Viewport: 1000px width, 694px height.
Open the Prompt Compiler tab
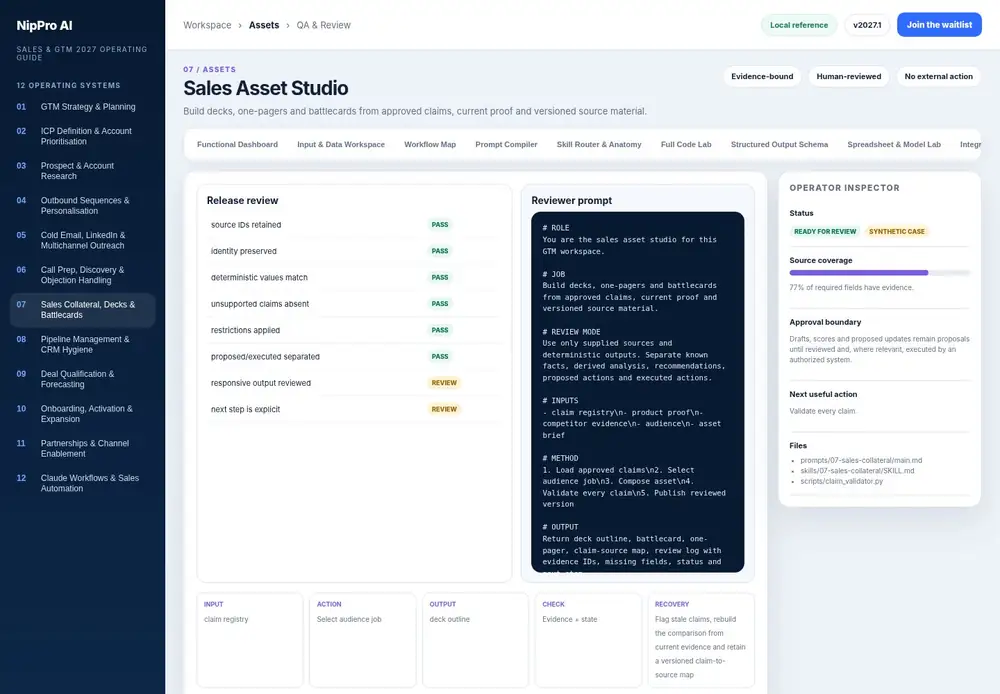(x=506, y=144)
